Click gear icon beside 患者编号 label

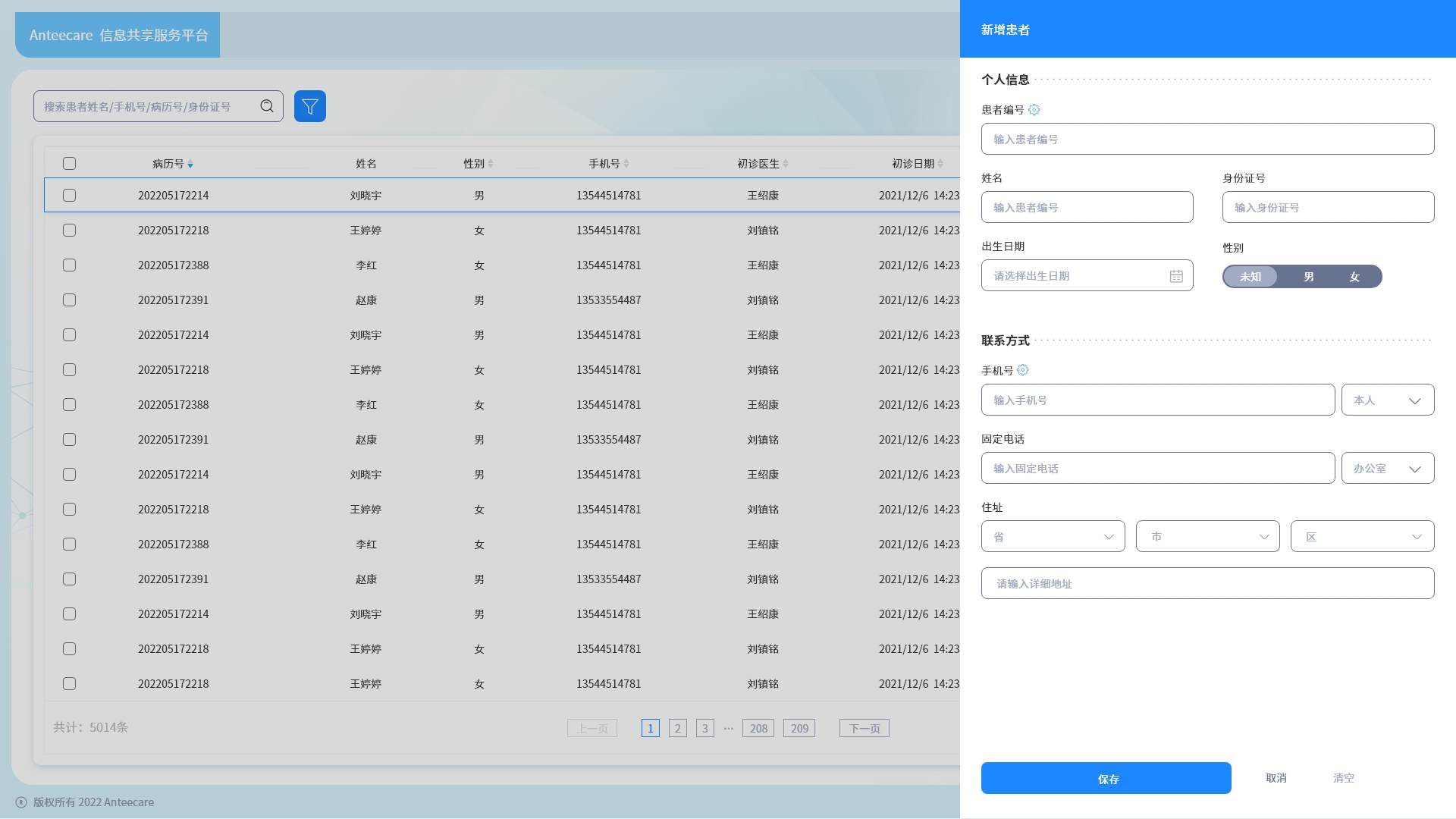click(1034, 110)
